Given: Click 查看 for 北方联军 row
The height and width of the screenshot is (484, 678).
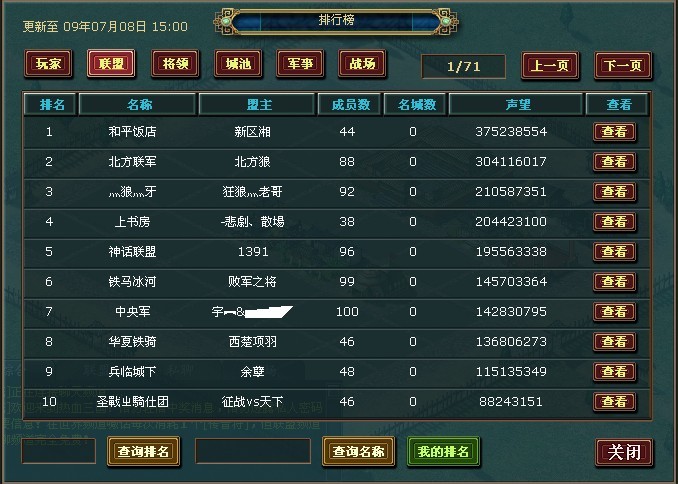Looking at the screenshot, I should coord(614,162).
